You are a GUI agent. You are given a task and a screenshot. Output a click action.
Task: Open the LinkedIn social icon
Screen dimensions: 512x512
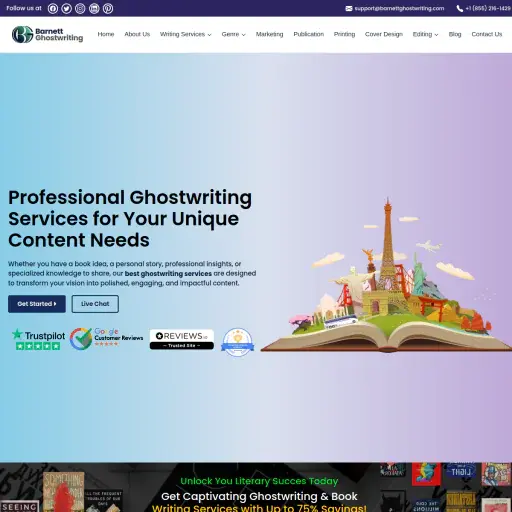click(94, 8)
